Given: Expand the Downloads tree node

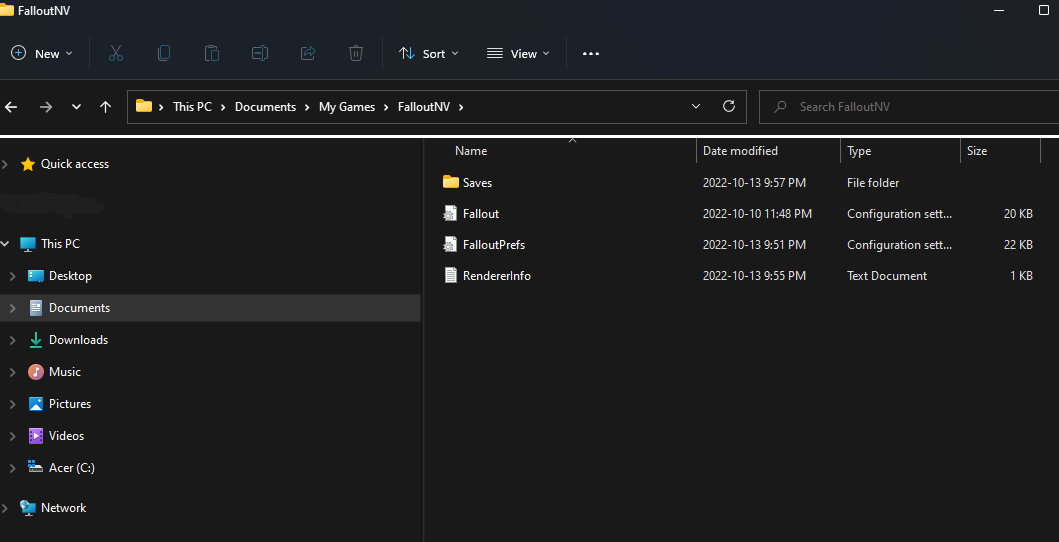Looking at the screenshot, I should click(13, 340).
